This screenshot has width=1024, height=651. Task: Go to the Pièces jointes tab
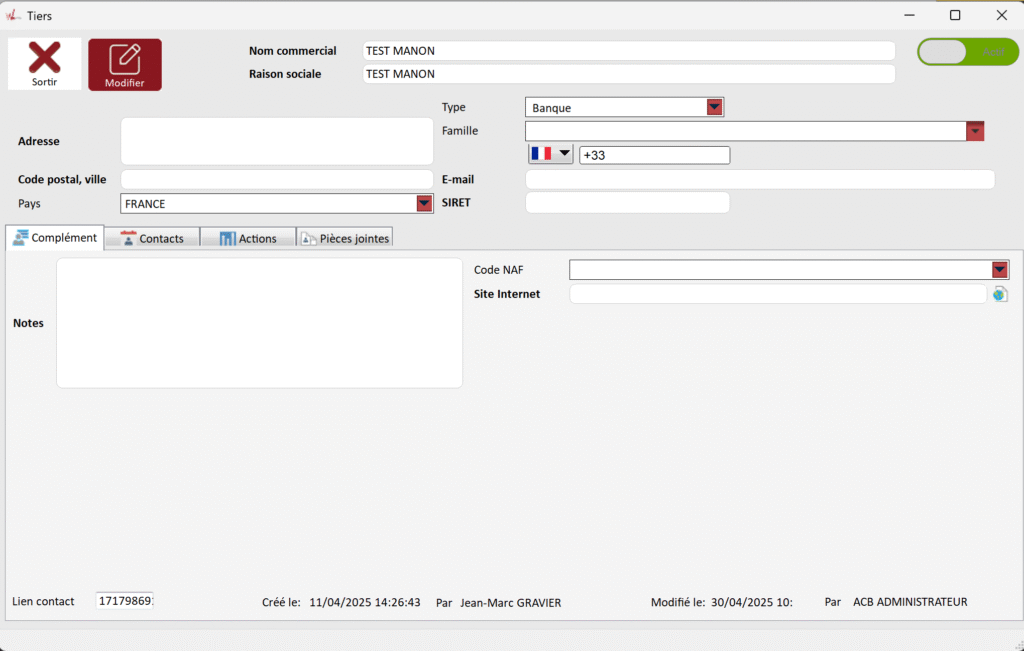coord(345,238)
